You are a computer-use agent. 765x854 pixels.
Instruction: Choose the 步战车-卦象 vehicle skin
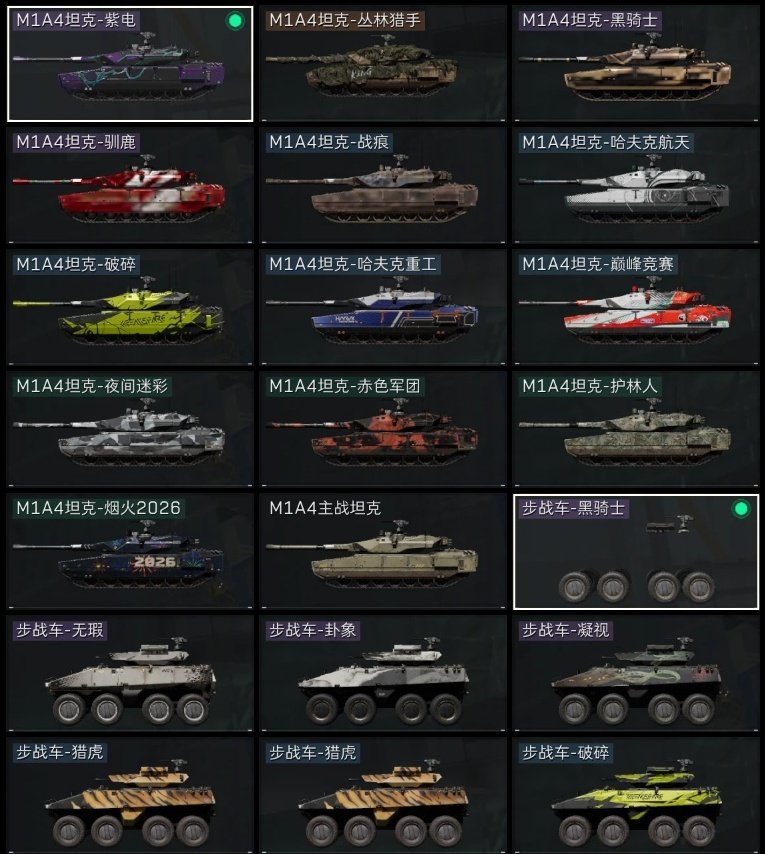[x=383, y=673]
